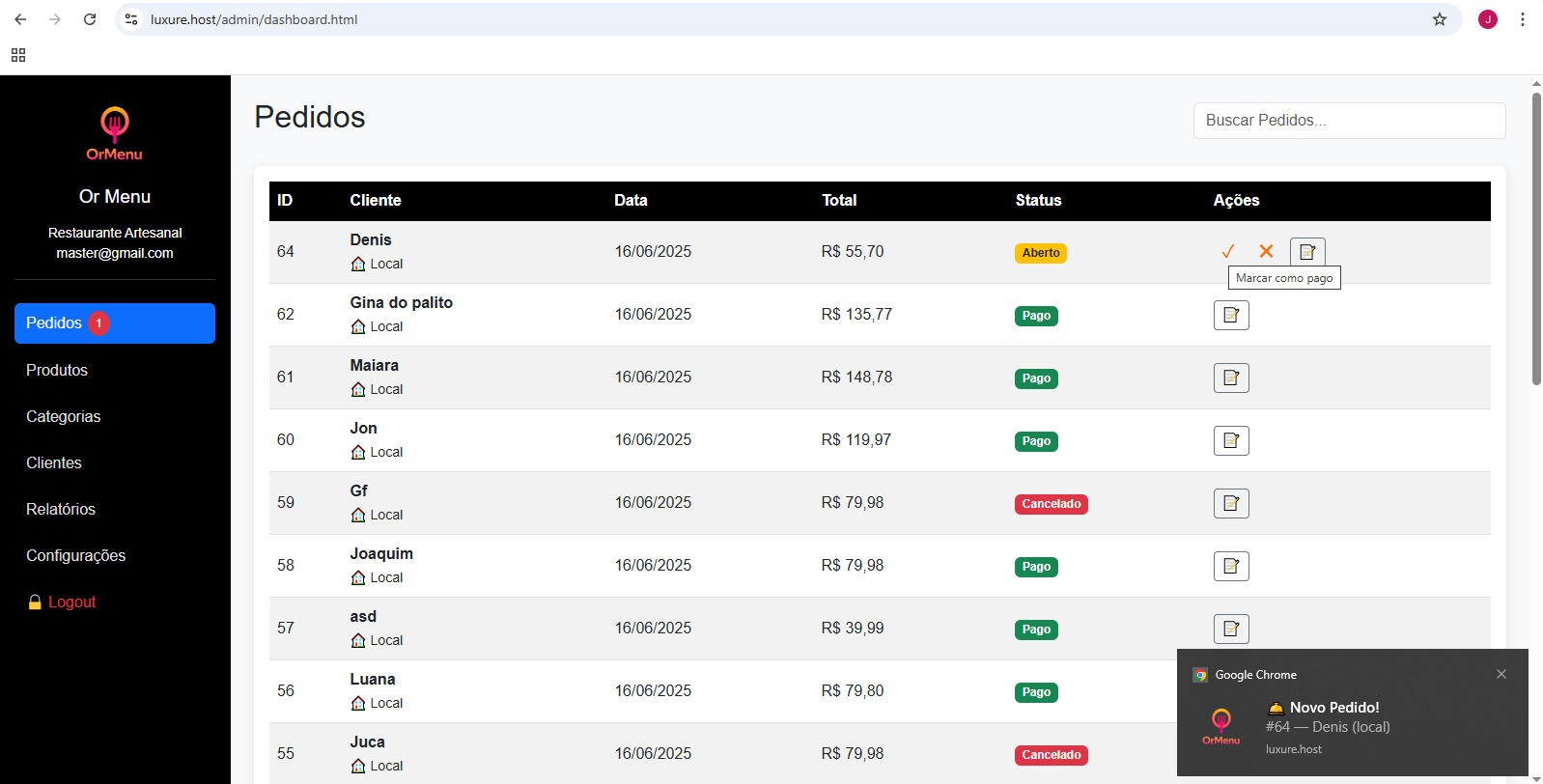The image size is (1543, 784).
Task: Log out using the Logout link
Action: pos(71,602)
